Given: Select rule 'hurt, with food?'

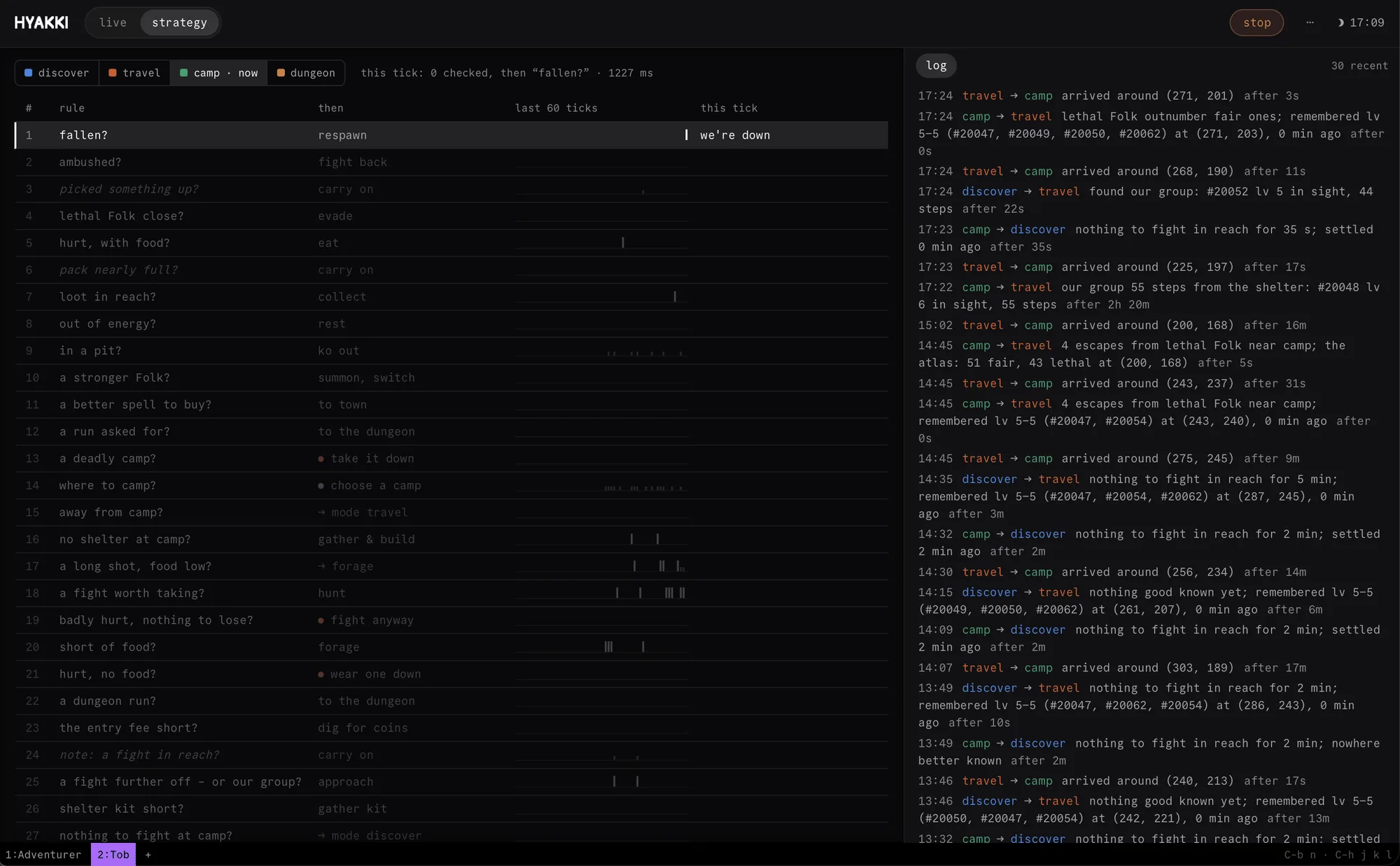Looking at the screenshot, I should pos(451,243).
